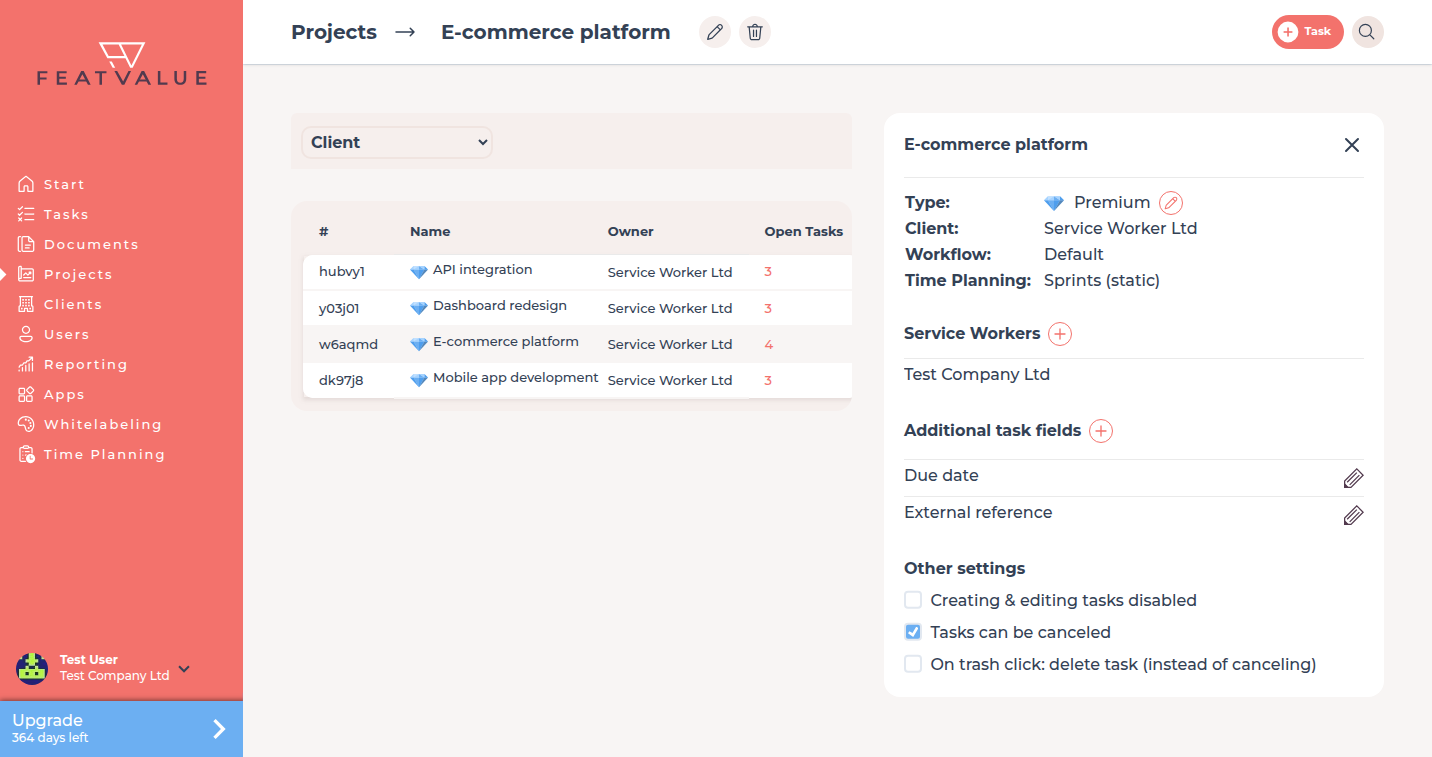Click diamond icon of Mobile app development row
Image resolution: width=1432 pixels, height=757 pixels.
coord(419,380)
